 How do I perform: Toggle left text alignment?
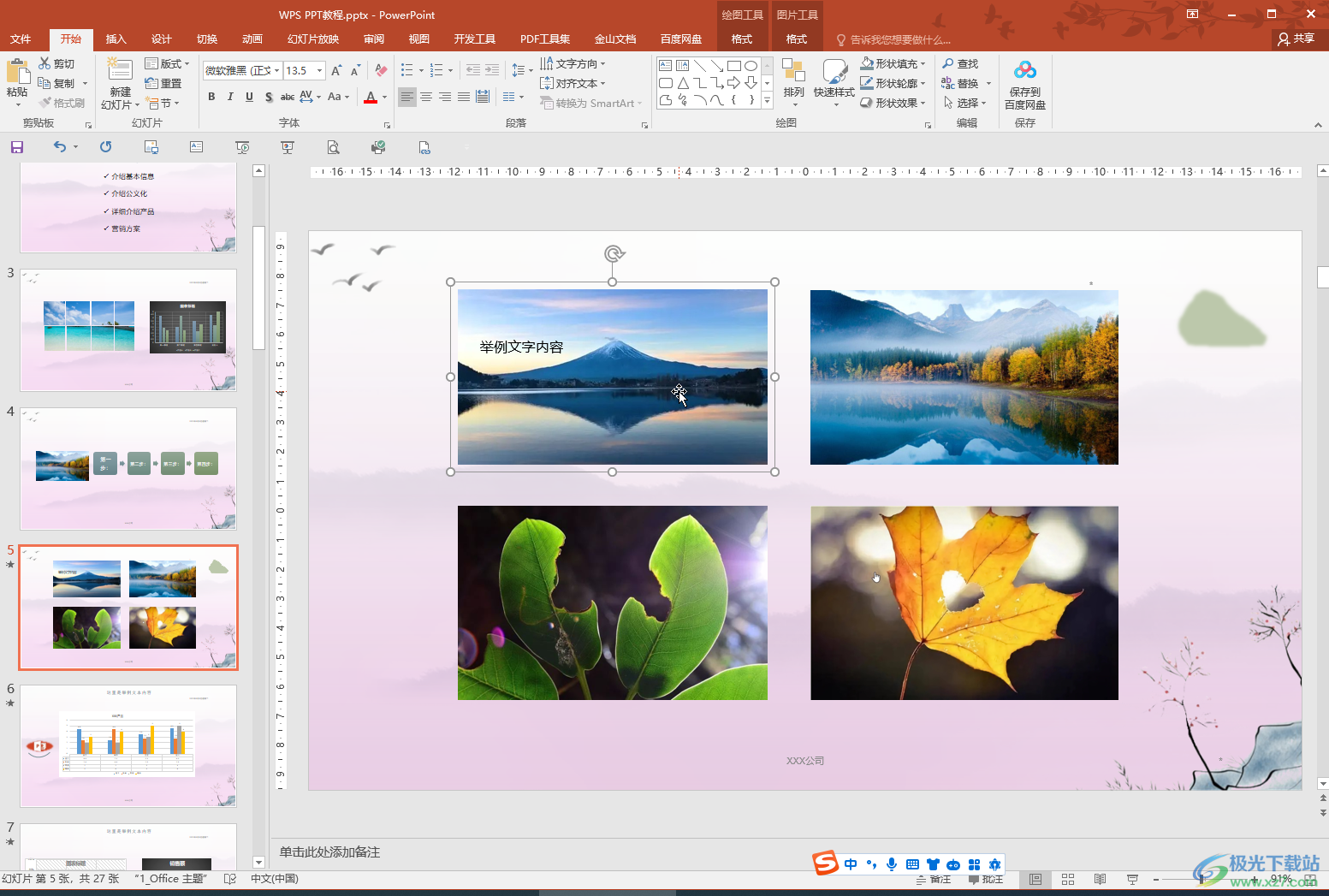pyautogui.click(x=407, y=97)
